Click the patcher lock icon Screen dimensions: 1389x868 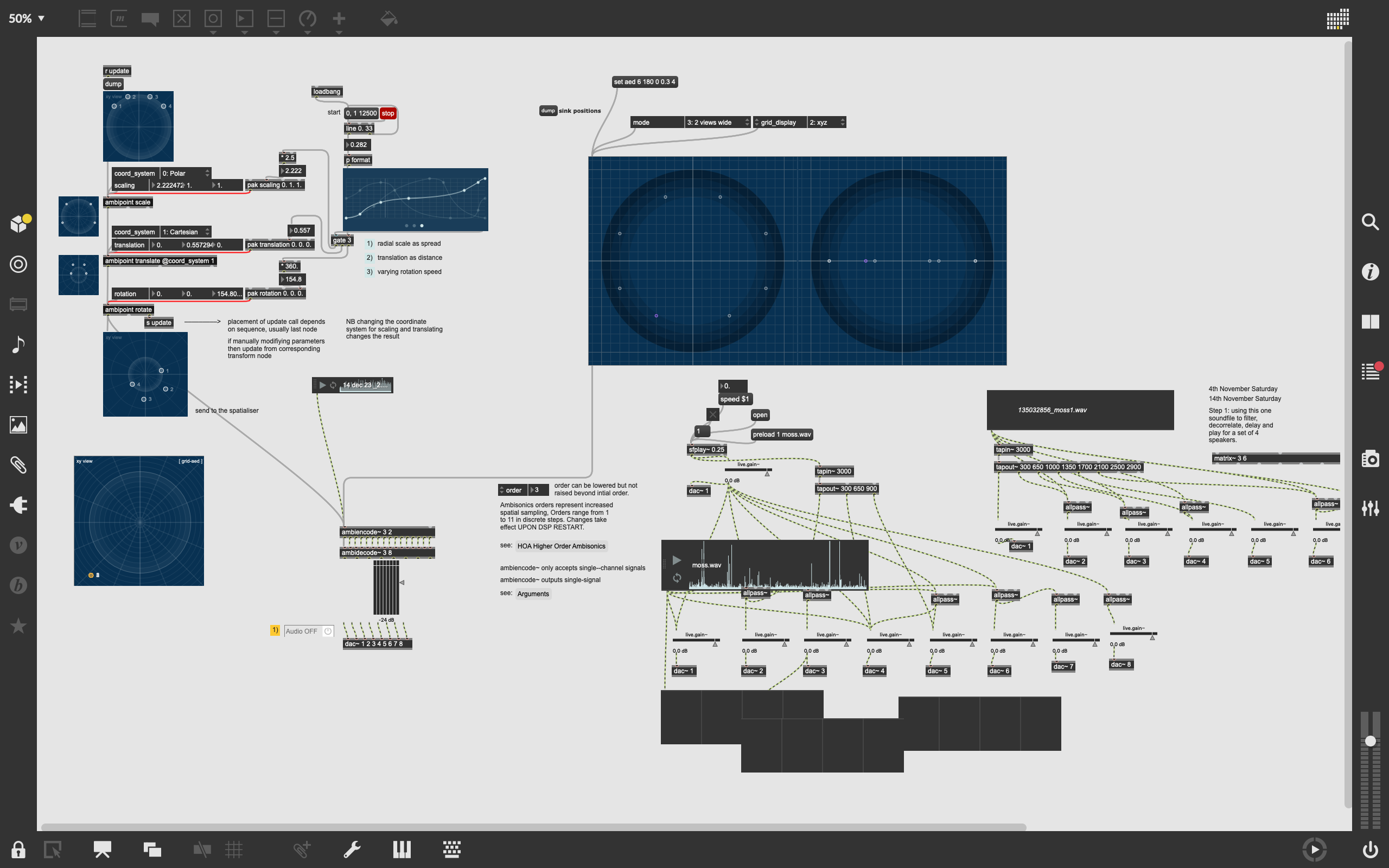click(18, 849)
